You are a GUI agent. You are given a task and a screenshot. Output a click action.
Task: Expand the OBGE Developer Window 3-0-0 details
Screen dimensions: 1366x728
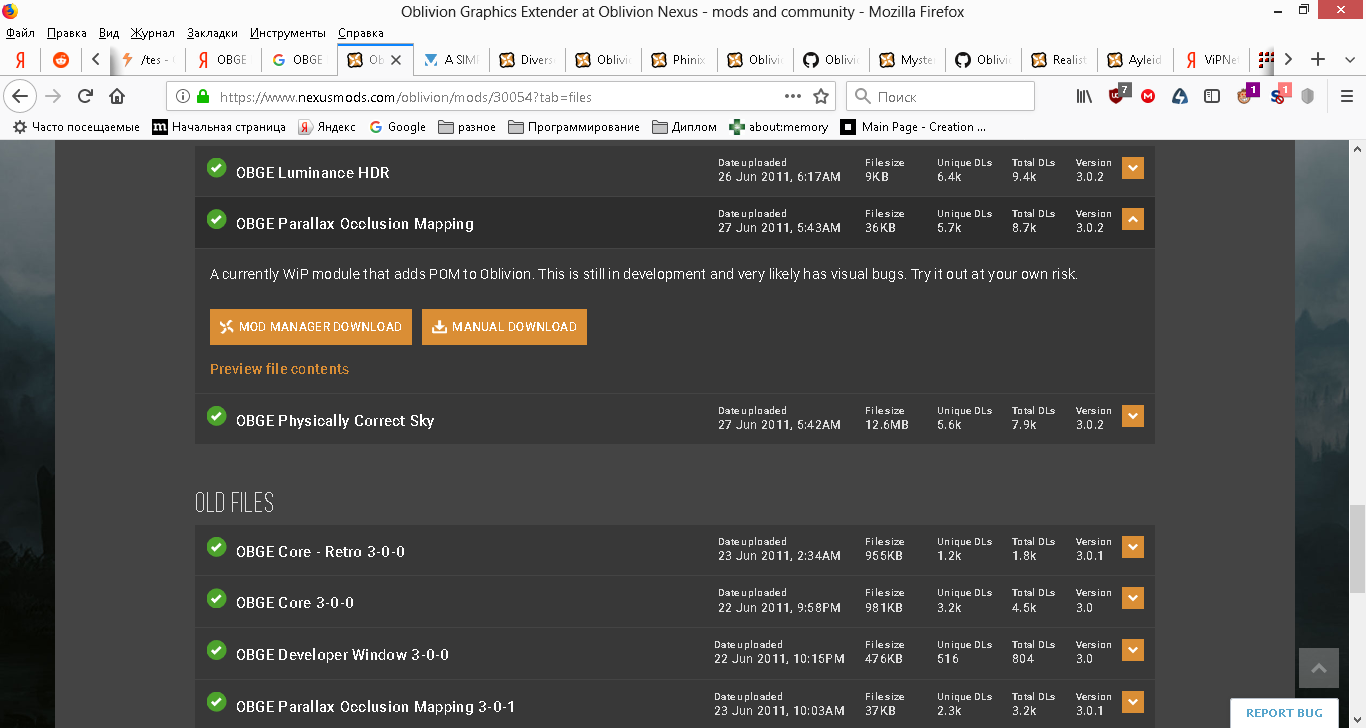tap(1133, 650)
